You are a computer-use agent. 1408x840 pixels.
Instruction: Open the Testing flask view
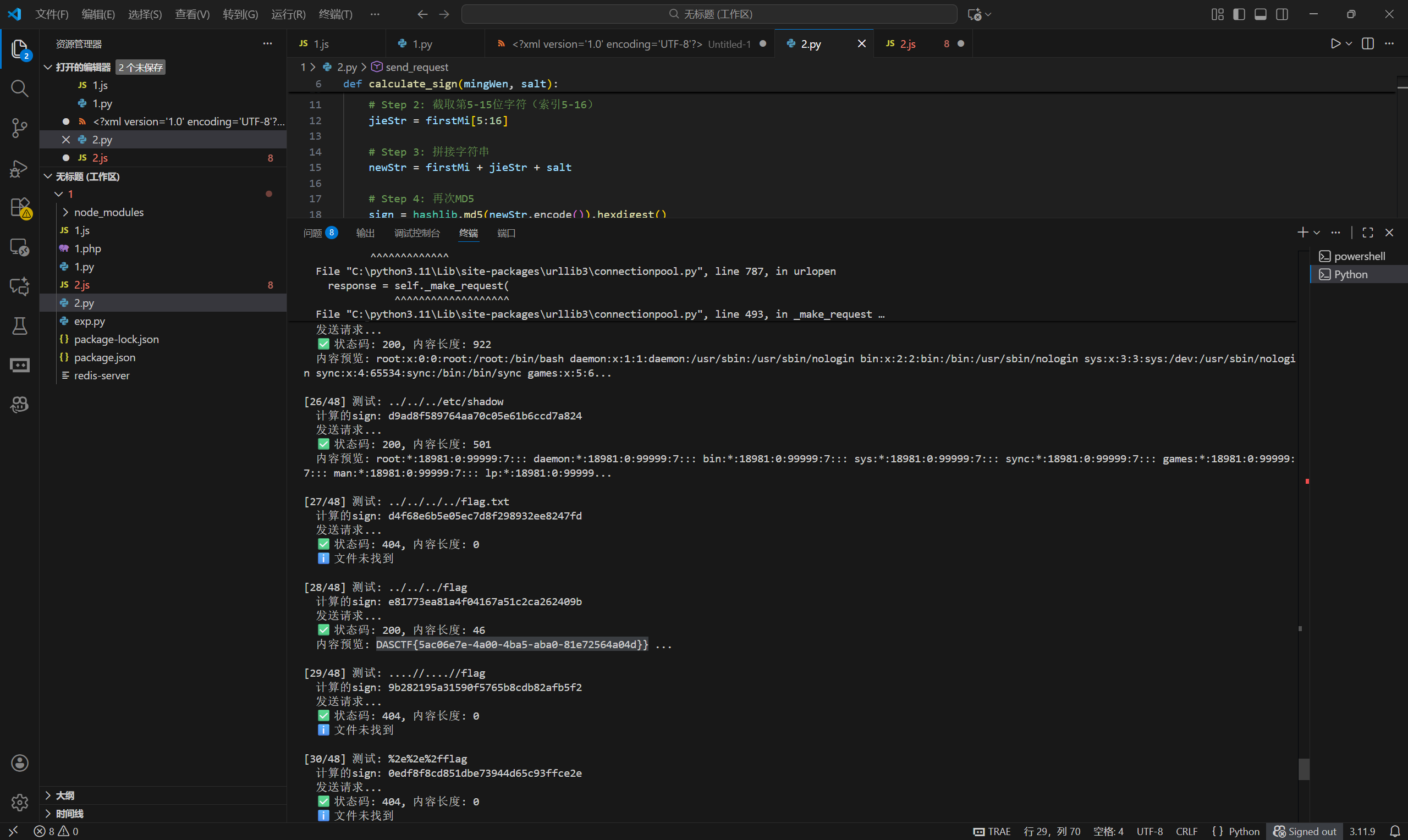[19, 326]
